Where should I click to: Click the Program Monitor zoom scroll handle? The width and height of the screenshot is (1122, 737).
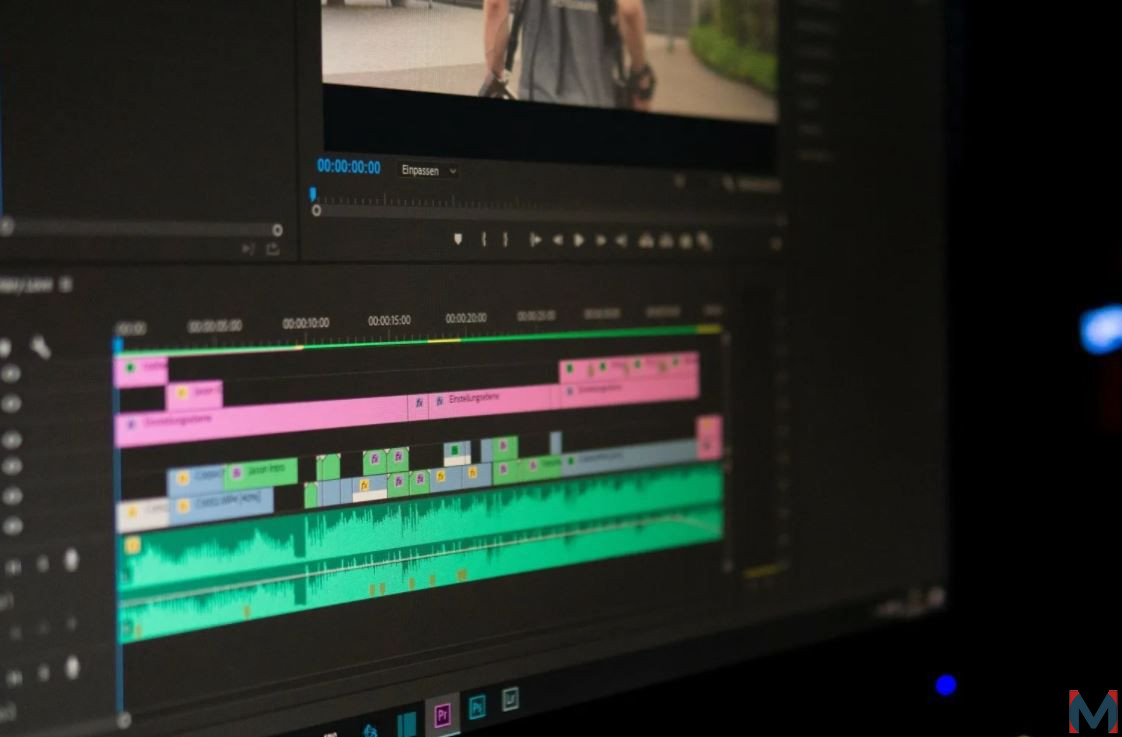coord(316,210)
